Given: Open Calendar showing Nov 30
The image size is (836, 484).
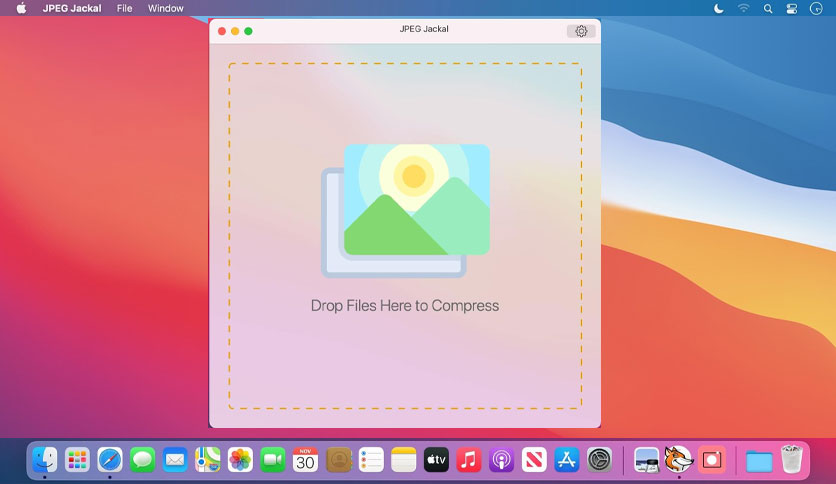Looking at the screenshot, I should point(306,459).
